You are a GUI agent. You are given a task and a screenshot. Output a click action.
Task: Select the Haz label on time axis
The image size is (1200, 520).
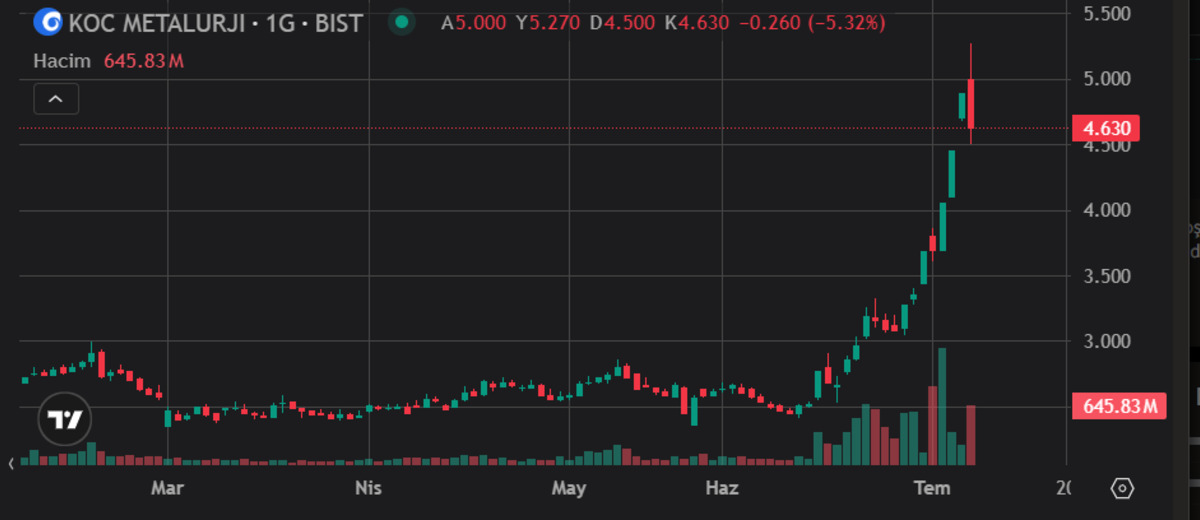pyautogui.click(x=722, y=489)
